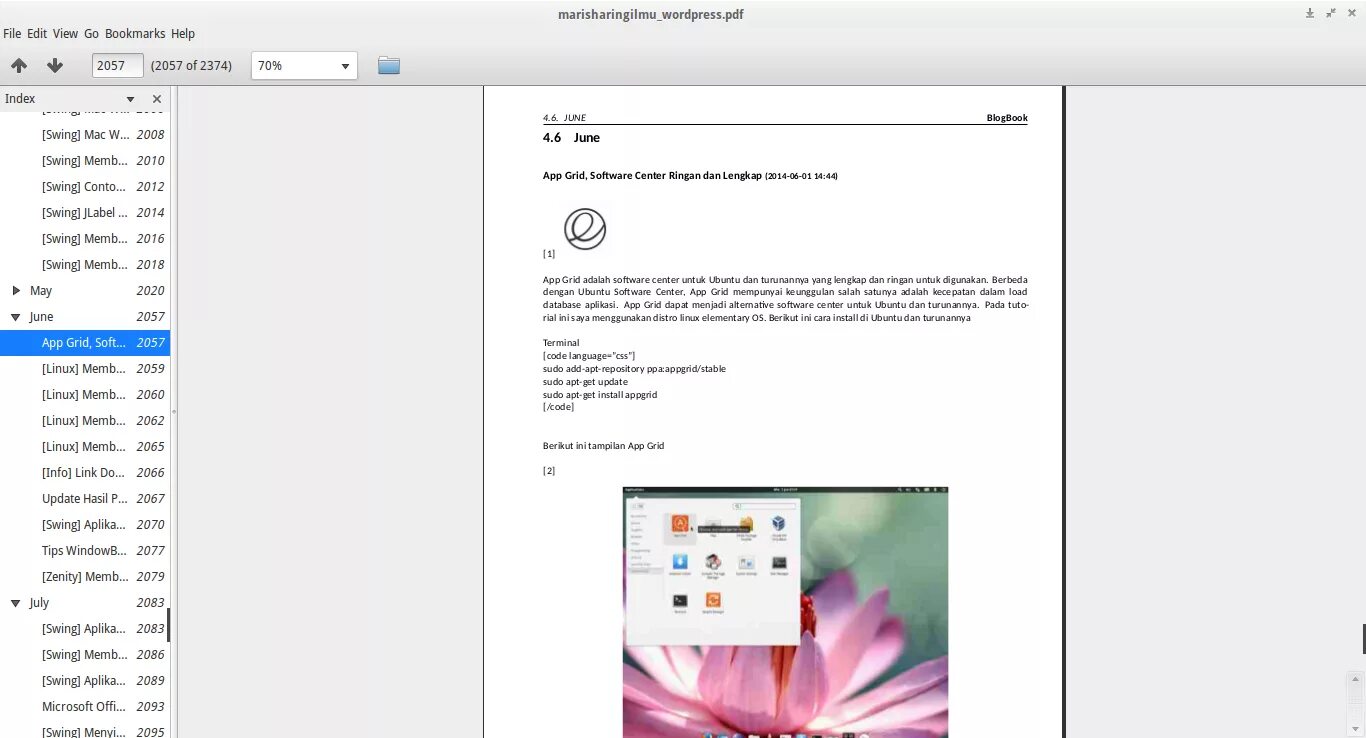This screenshot has width=1366, height=738.
Task: Click the title bar download arrow icon
Action: click(1310, 13)
